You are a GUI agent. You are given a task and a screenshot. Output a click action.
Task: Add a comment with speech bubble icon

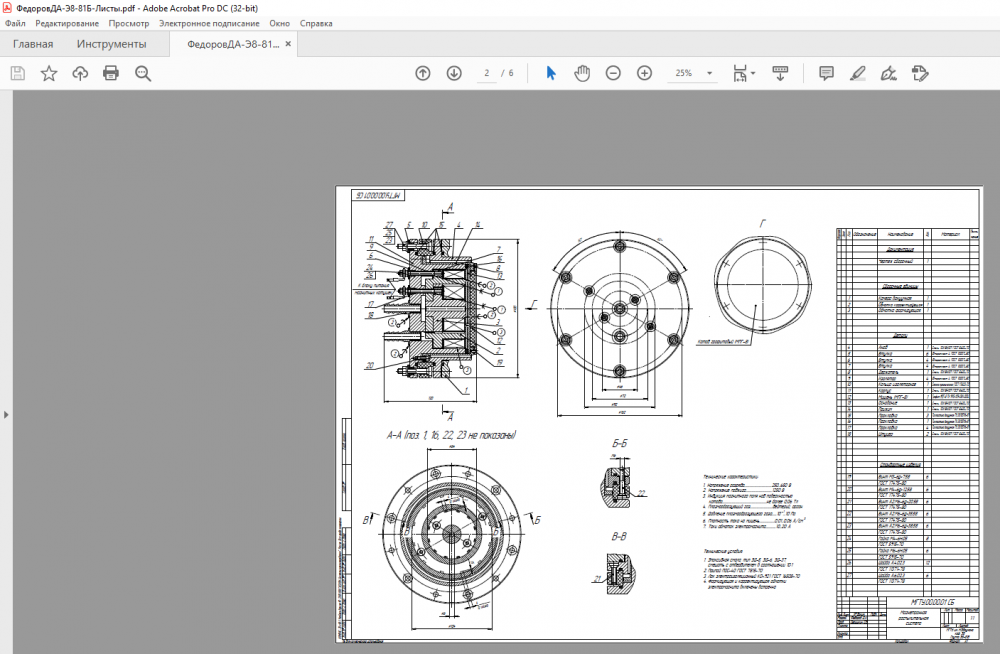pos(826,73)
